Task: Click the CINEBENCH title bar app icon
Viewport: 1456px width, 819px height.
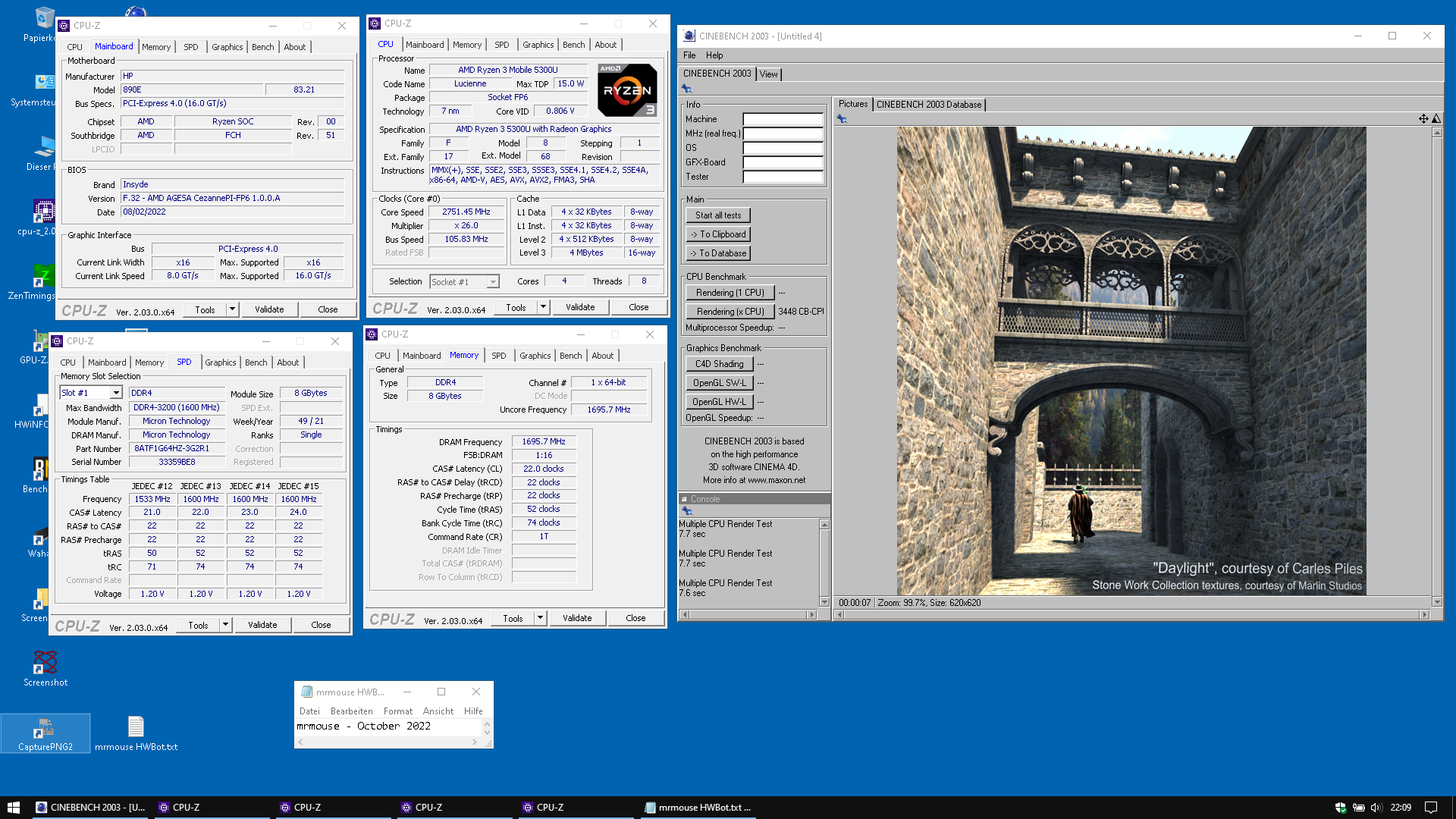Action: point(689,36)
